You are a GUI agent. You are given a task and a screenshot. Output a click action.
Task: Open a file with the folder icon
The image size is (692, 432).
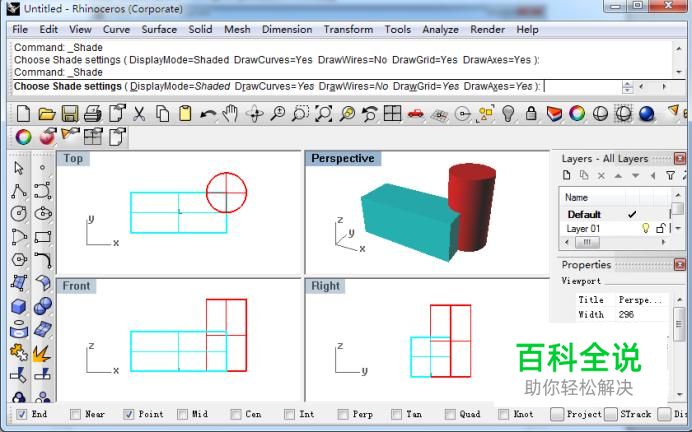[x=46, y=113]
